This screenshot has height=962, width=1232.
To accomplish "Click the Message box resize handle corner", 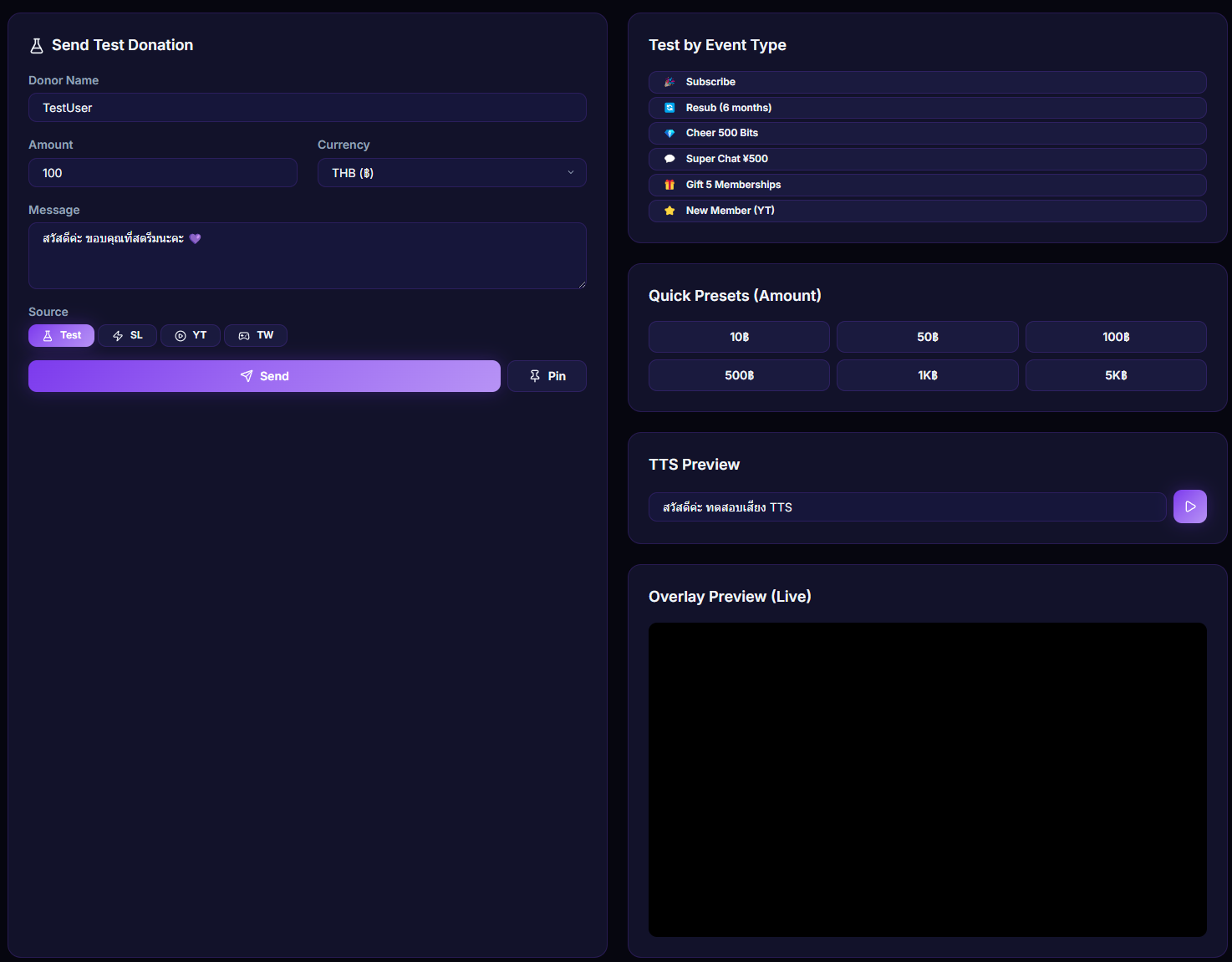I will (582, 284).
